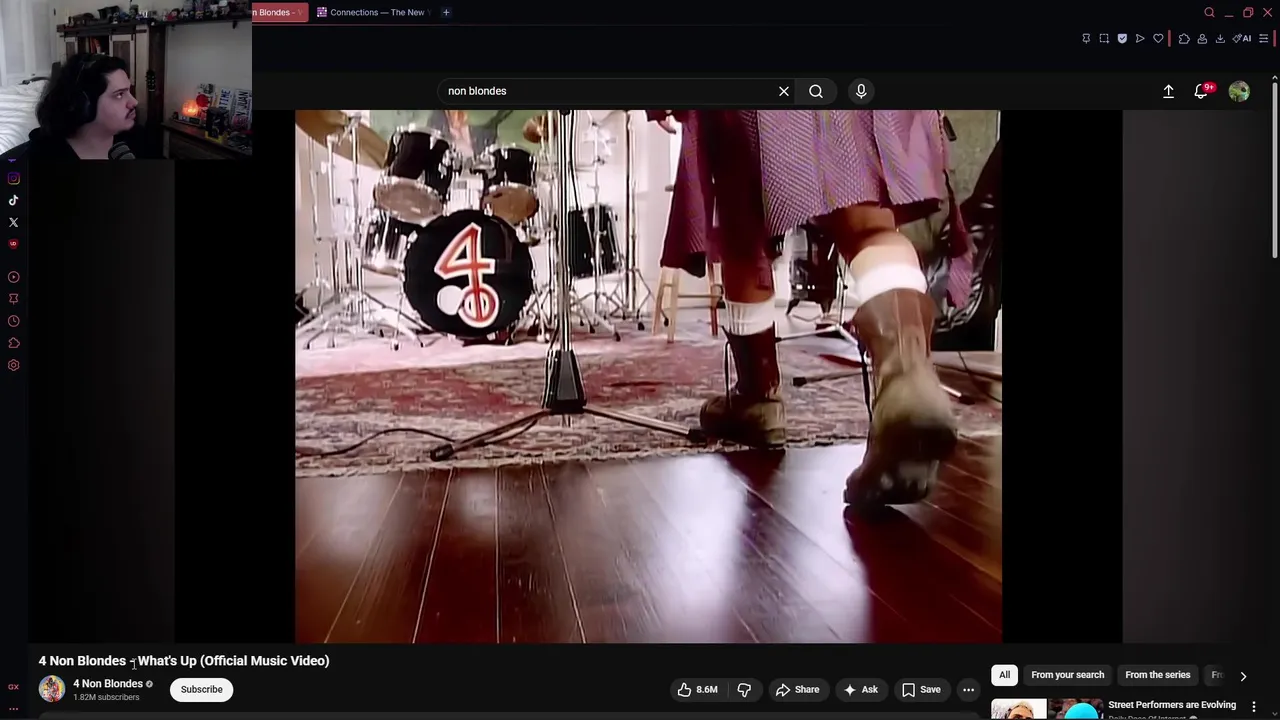1280x720 pixels.
Task: Open the sidebar player icon
Action: click(14, 277)
